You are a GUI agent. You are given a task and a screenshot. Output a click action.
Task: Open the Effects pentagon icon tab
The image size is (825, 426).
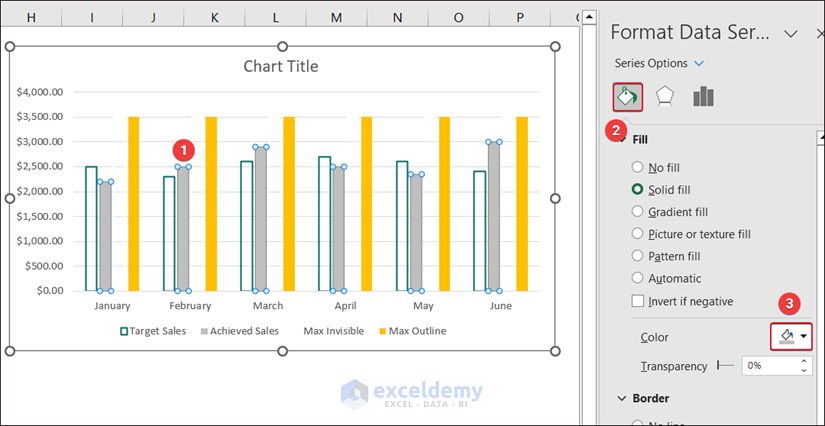pos(665,96)
